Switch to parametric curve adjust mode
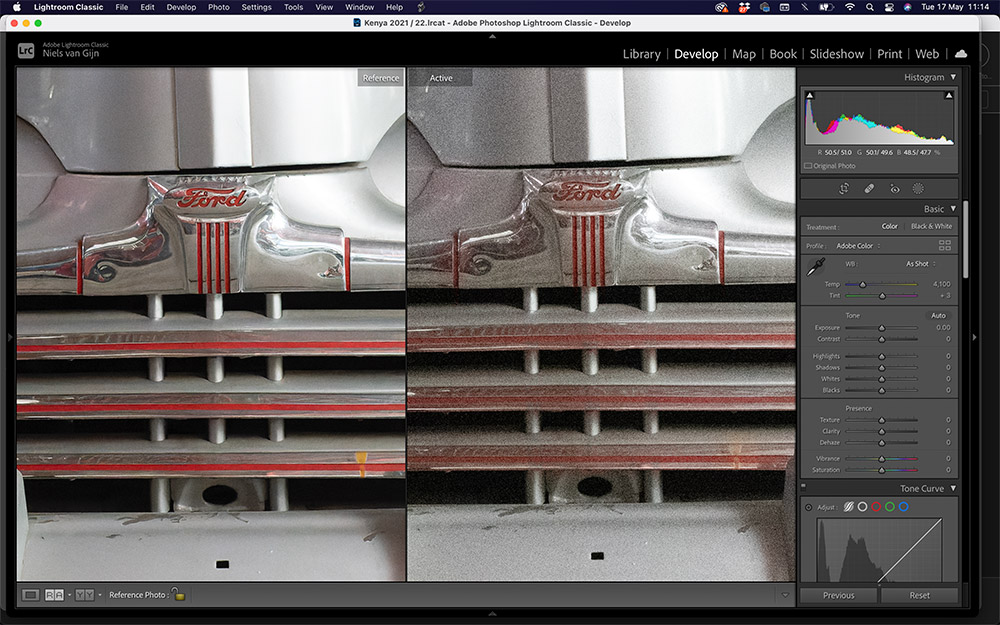The height and width of the screenshot is (625, 1000). tap(848, 507)
